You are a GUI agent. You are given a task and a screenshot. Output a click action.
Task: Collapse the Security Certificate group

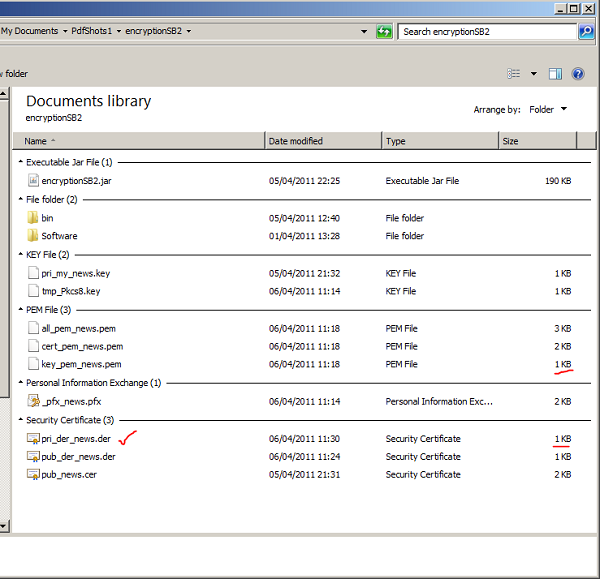[x=21, y=419]
